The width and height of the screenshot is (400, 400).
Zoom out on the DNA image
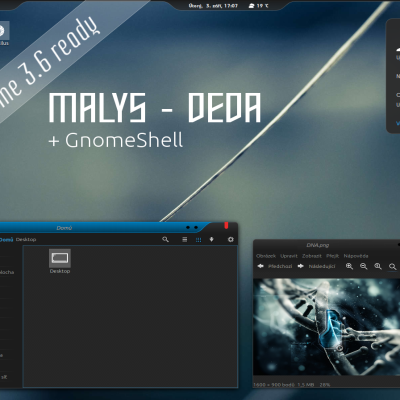point(363,266)
